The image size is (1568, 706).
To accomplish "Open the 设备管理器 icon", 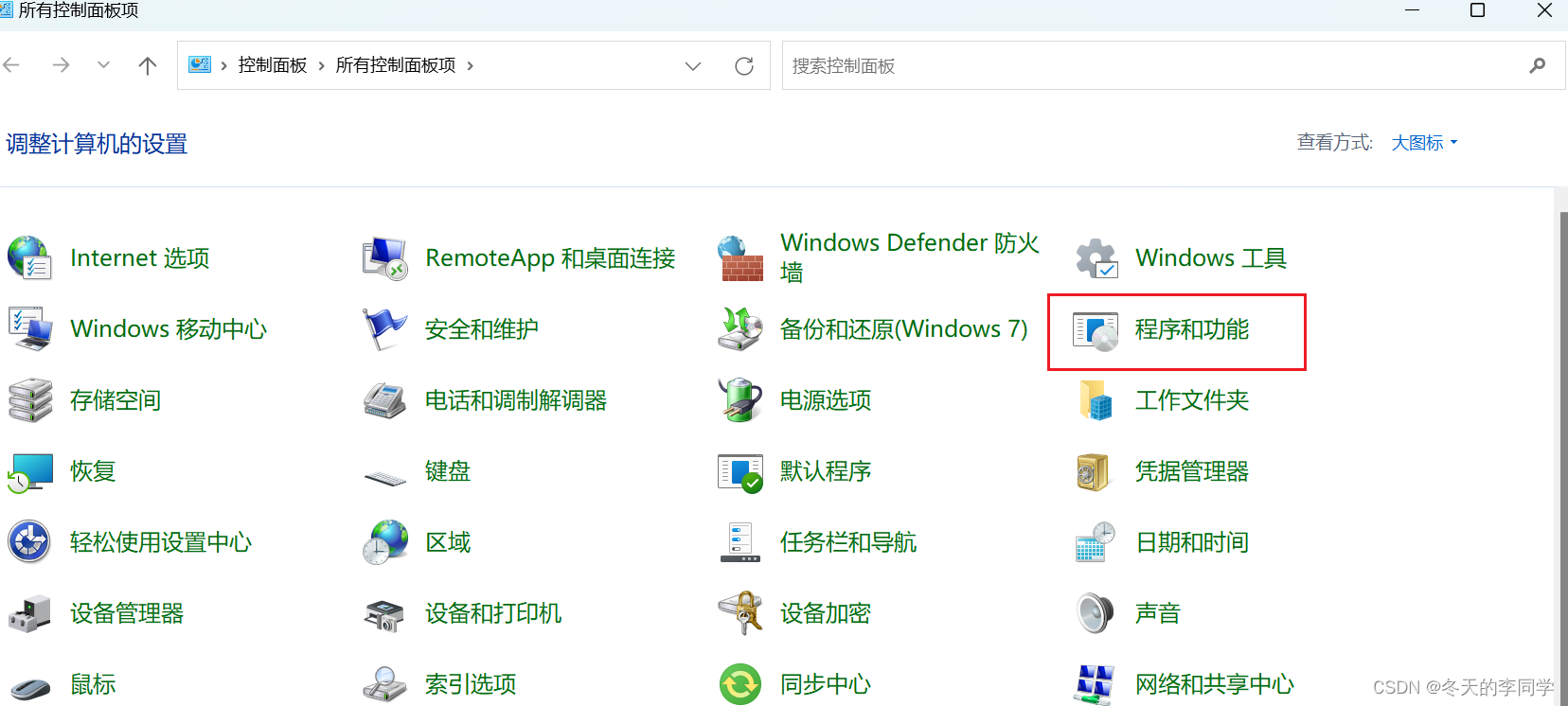I will click(x=29, y=613).
